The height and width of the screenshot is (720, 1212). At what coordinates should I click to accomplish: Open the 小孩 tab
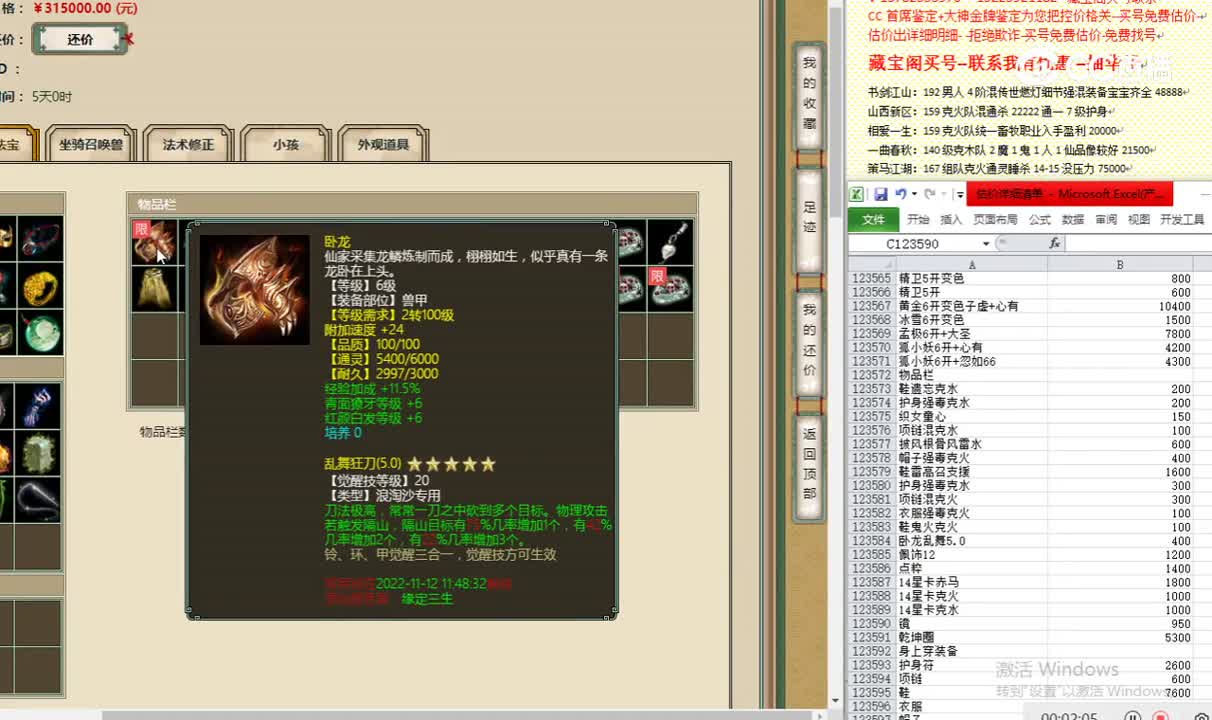(x=285, y=144)
